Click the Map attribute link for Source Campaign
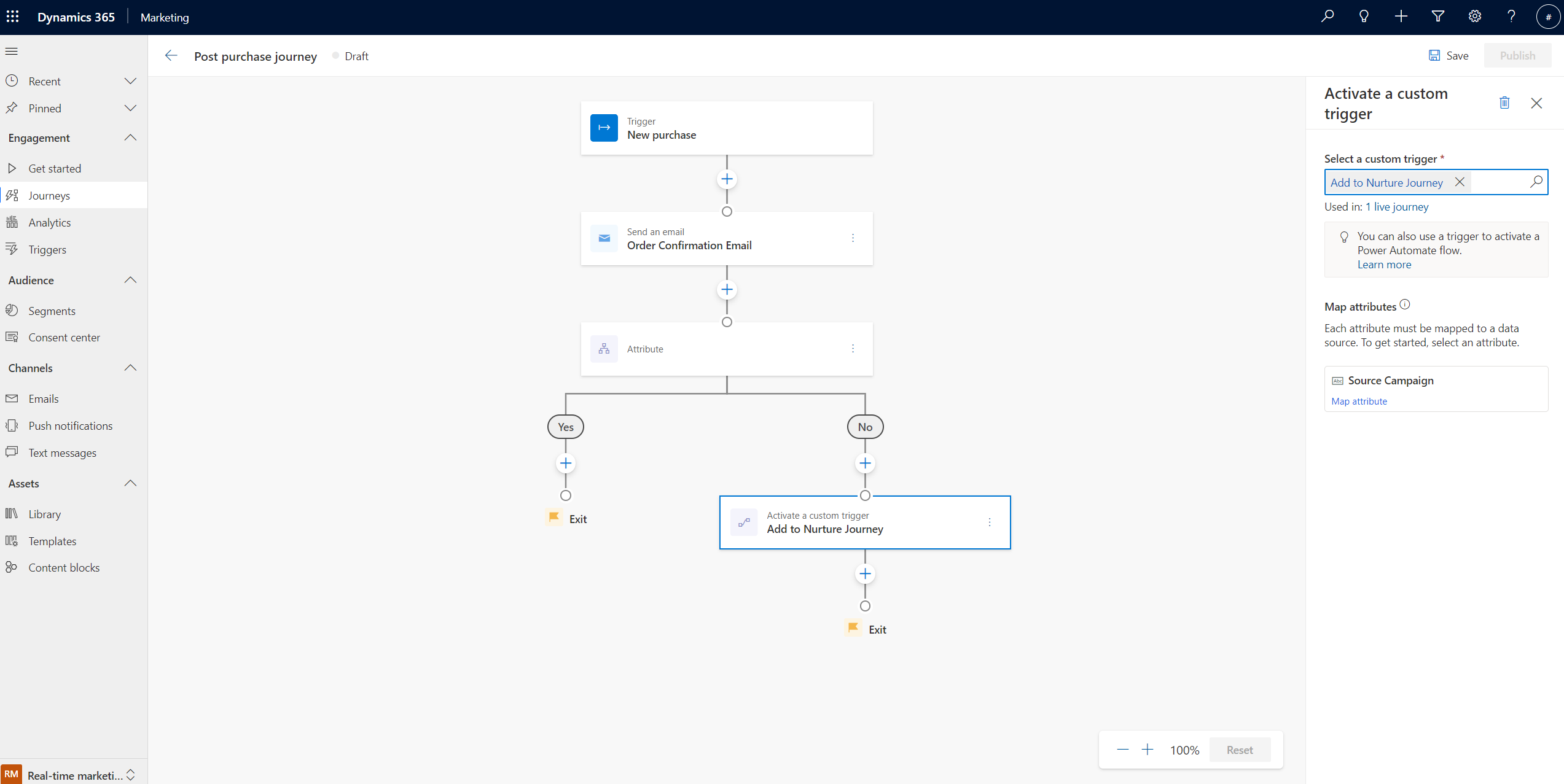The width and height of the screenshot is (1564, 784). (x=1359, y=401)
